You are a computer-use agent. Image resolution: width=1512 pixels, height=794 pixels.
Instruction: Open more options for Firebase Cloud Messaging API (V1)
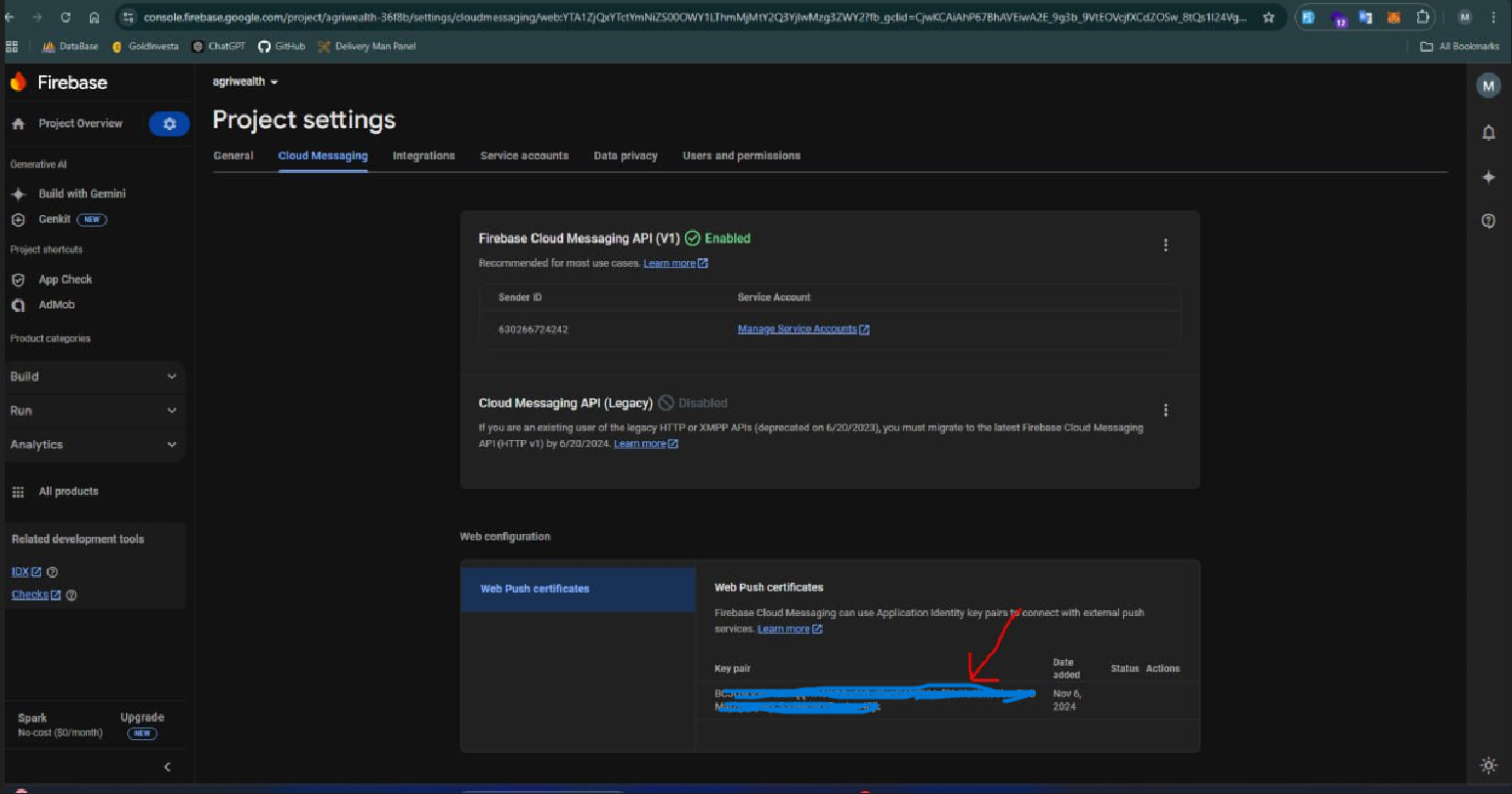click(x=1165, y=245)
